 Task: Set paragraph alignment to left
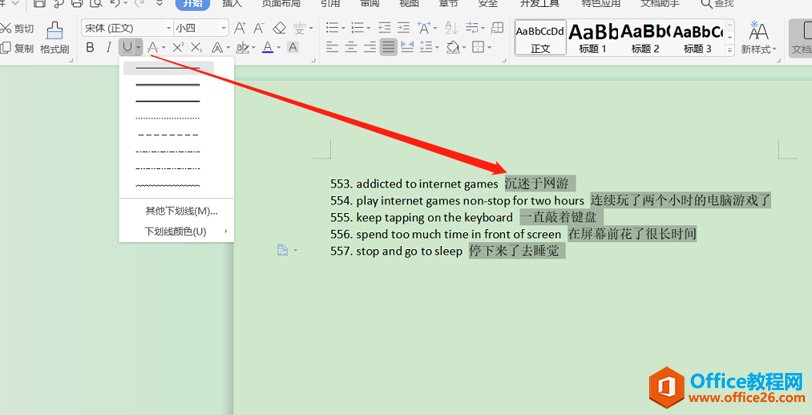point(332,48)
